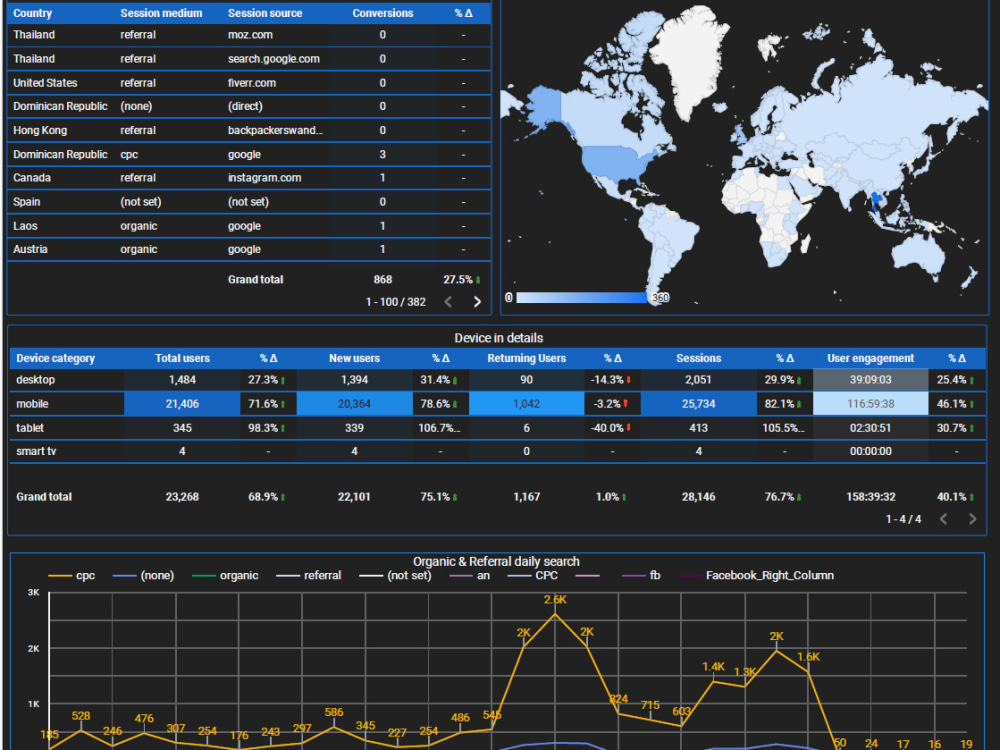Go to next page of country table
The image size is (1000, 750).
477,302
